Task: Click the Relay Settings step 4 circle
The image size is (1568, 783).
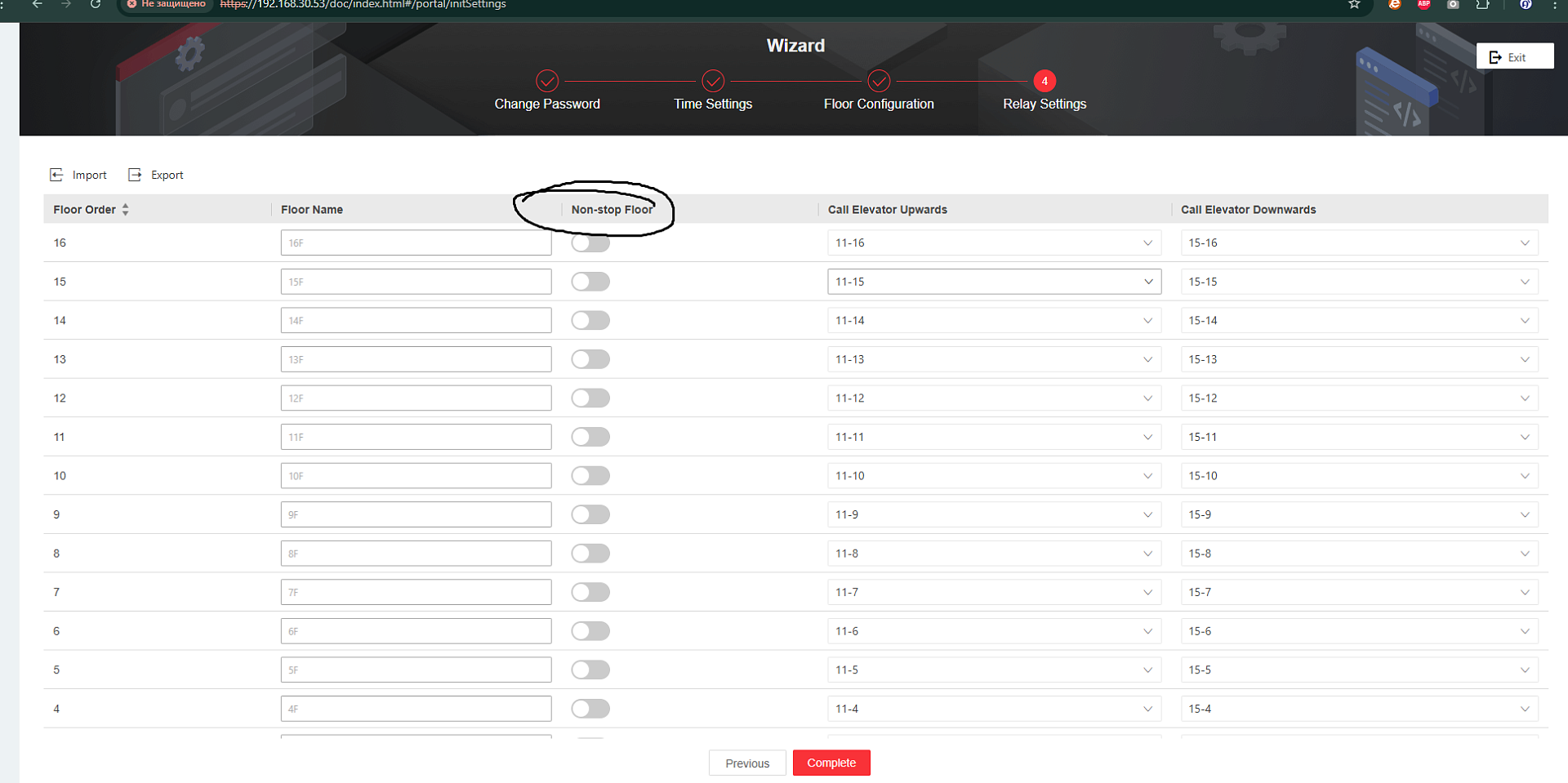Action: (1045, 81)
